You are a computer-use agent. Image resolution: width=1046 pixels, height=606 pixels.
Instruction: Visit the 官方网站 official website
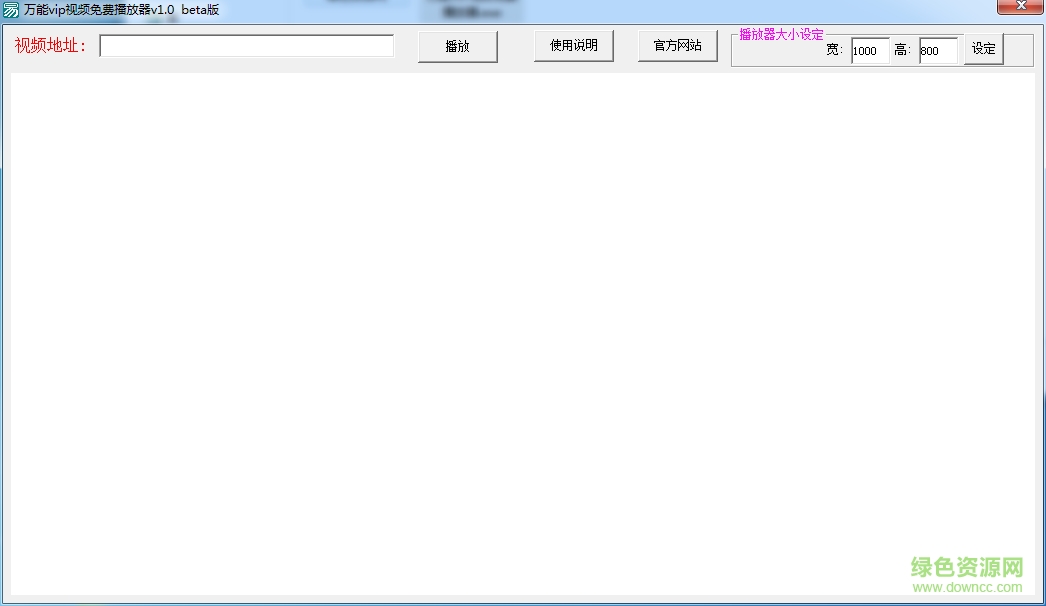coord(678,45)
